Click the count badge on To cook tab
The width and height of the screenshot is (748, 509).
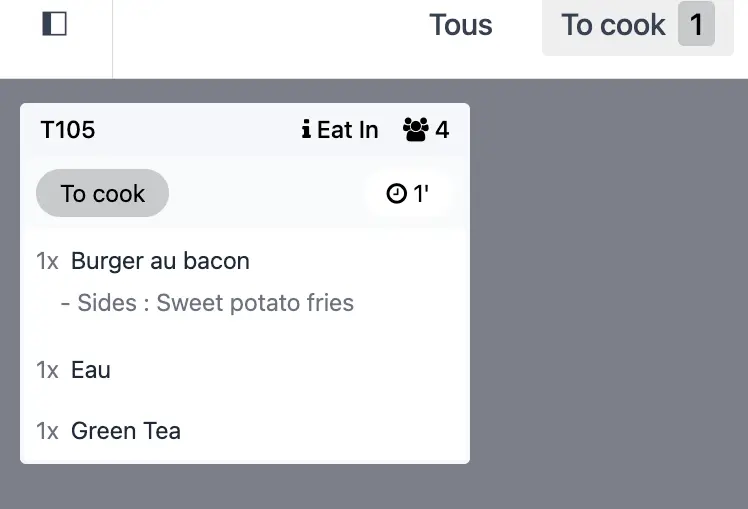696,25
